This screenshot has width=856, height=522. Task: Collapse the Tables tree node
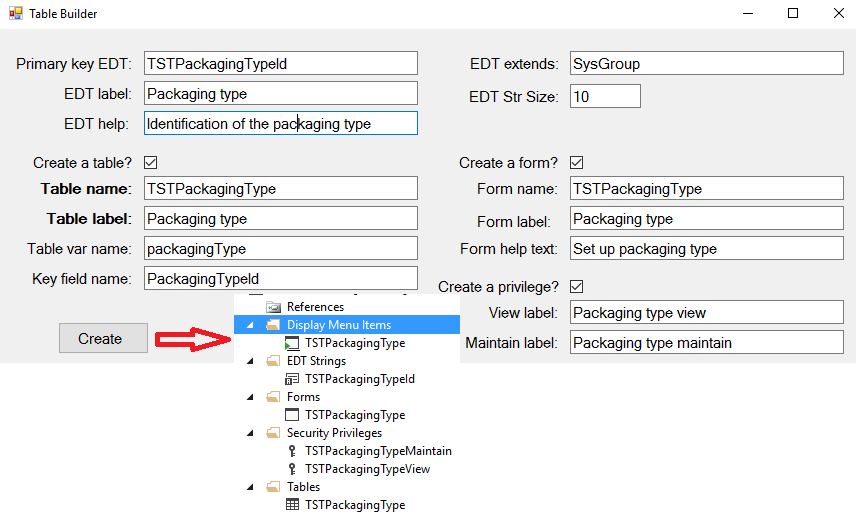tap(251, 488)
